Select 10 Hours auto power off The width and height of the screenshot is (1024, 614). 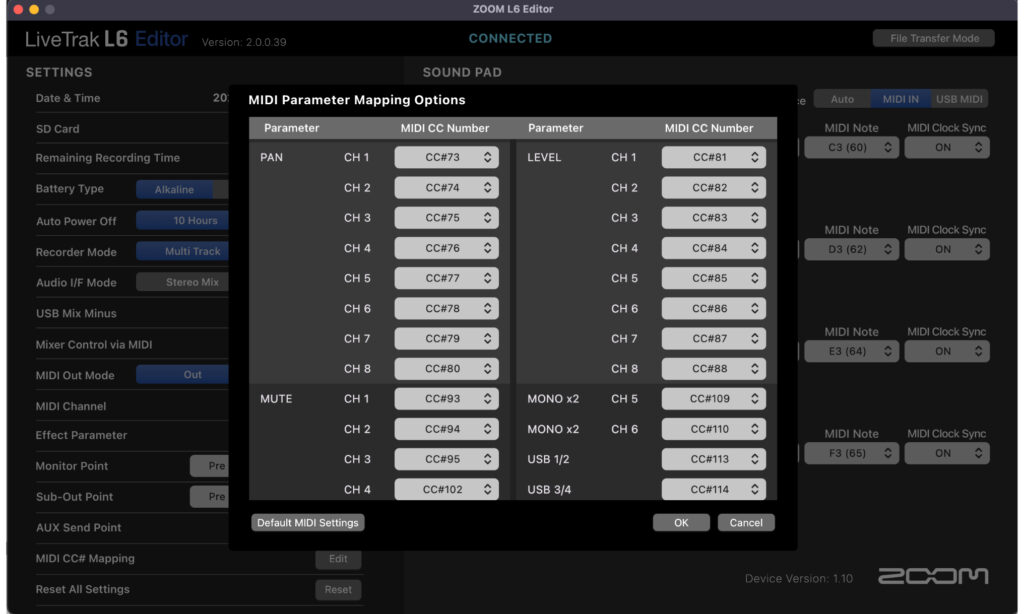[x=183, y=221]
